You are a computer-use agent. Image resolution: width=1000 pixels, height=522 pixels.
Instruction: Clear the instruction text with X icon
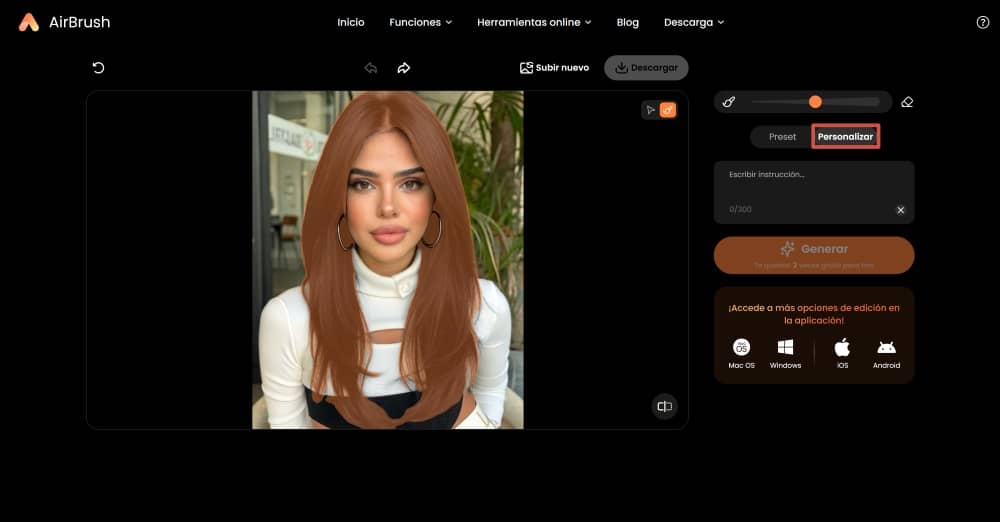tap(900, 210)
